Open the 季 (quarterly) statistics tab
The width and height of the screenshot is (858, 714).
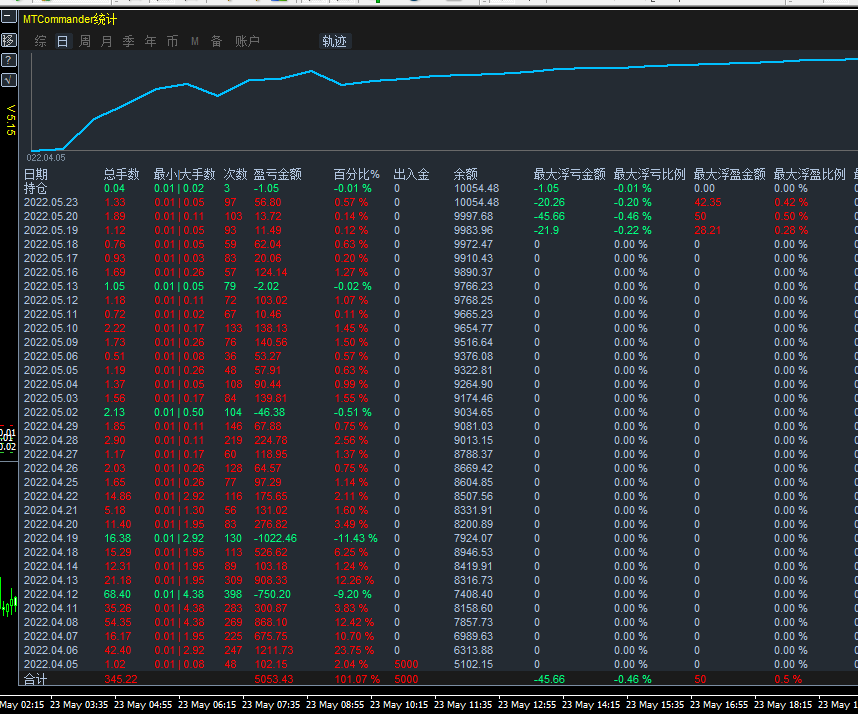(129, 41)
